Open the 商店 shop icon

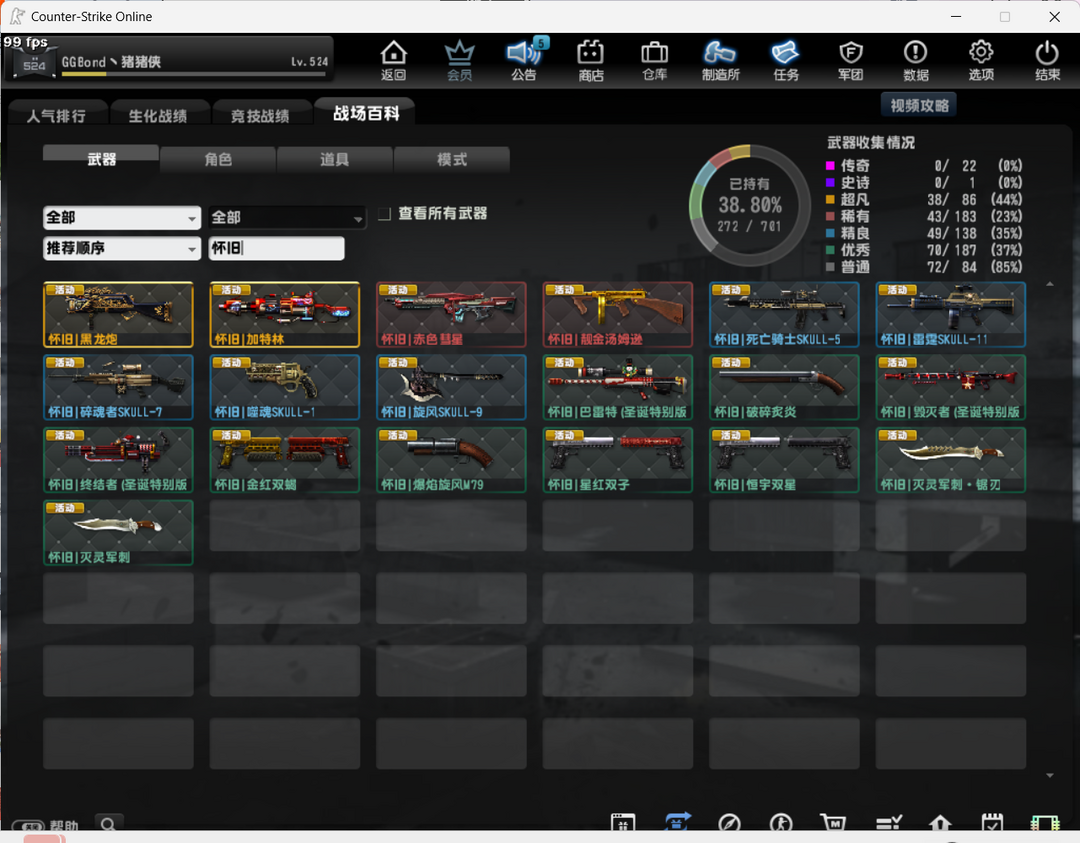pyautogui.click(x=590, y=61)
